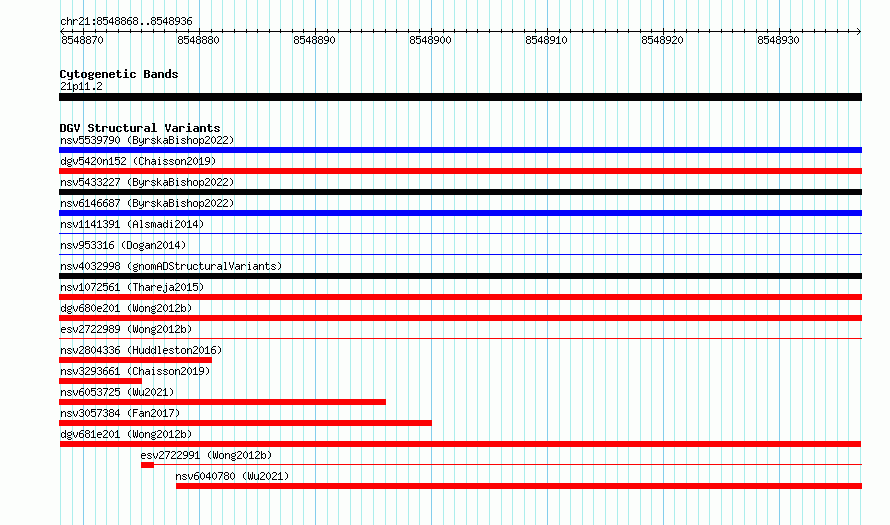
Task: Click the red bar for nsv6053725
Action: pyautogui.click(x=222, y=402)
